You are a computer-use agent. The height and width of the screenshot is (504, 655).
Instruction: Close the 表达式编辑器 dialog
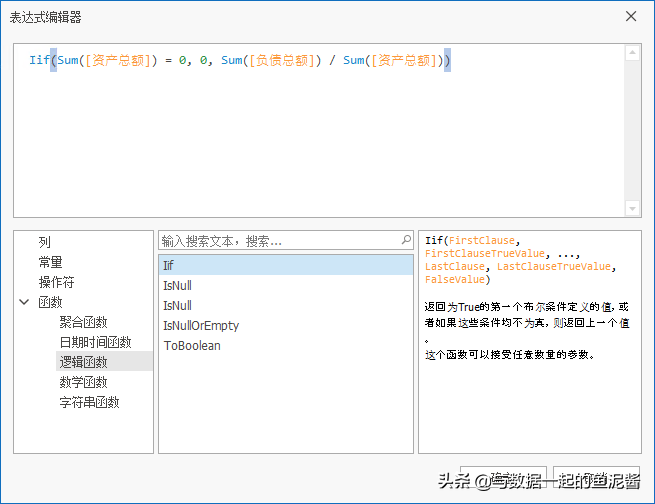pos(631,16)
